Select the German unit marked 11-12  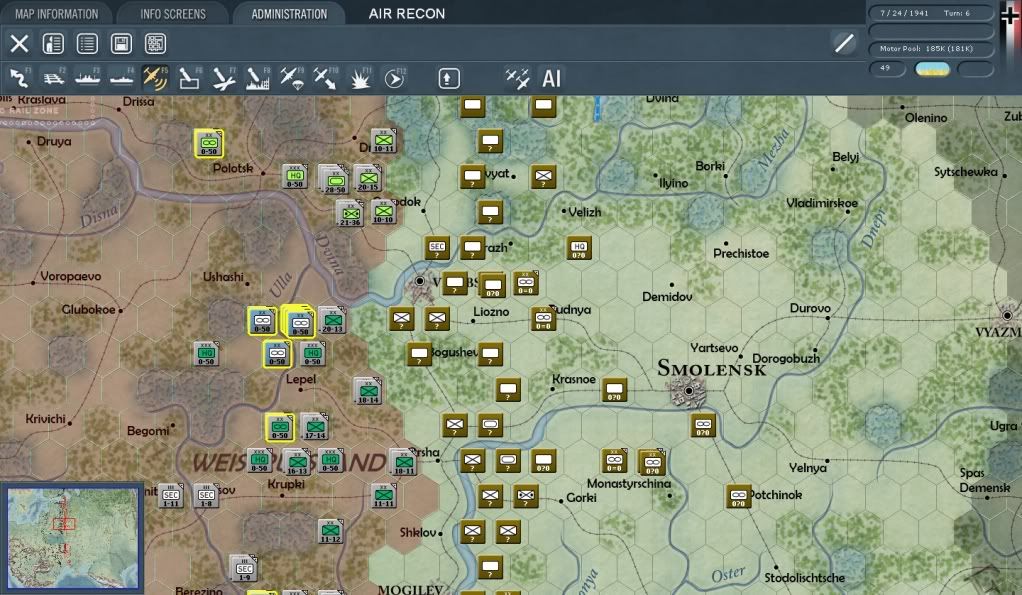point(330,531)
